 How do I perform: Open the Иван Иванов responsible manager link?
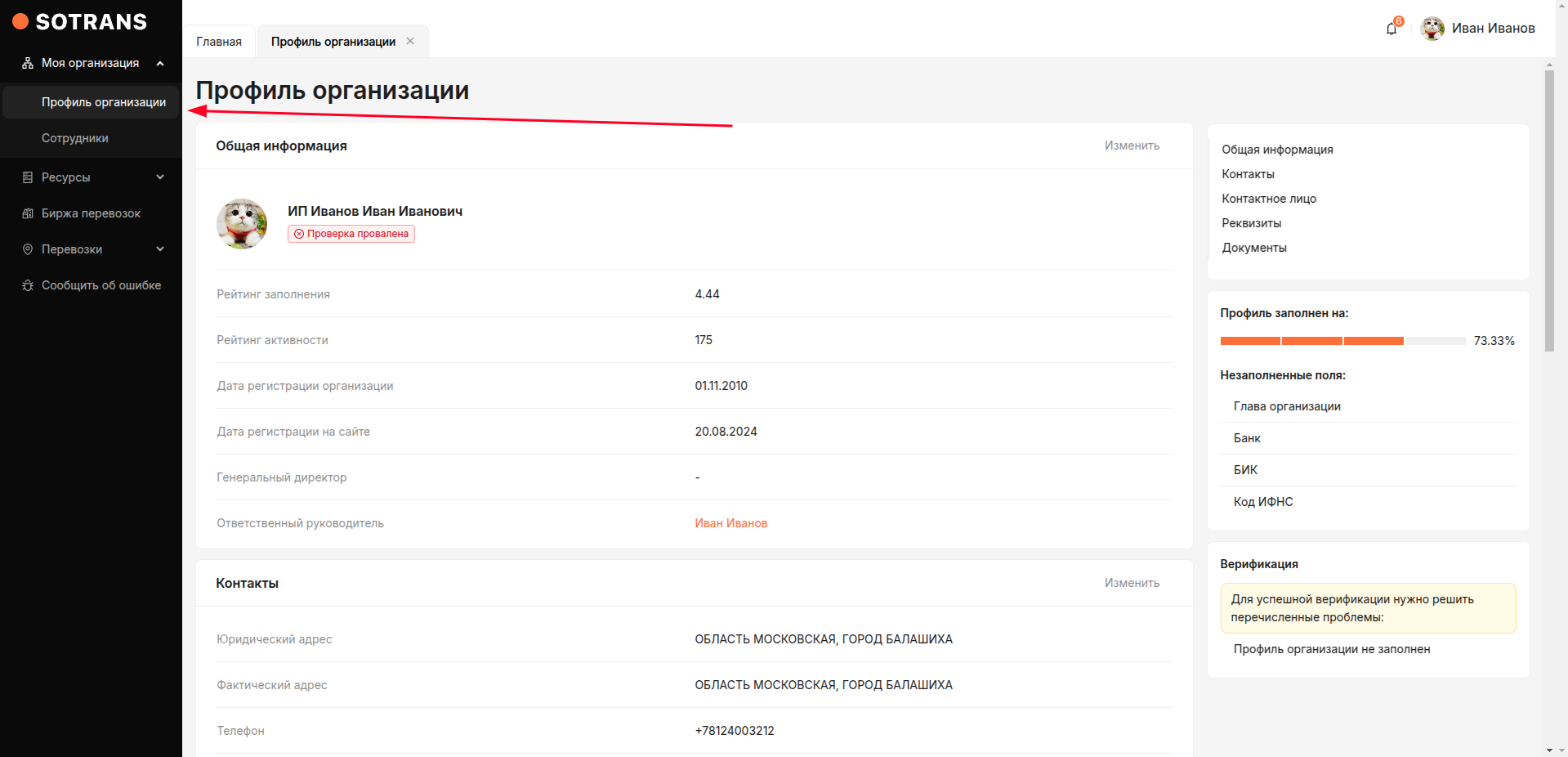coord(730,523)
